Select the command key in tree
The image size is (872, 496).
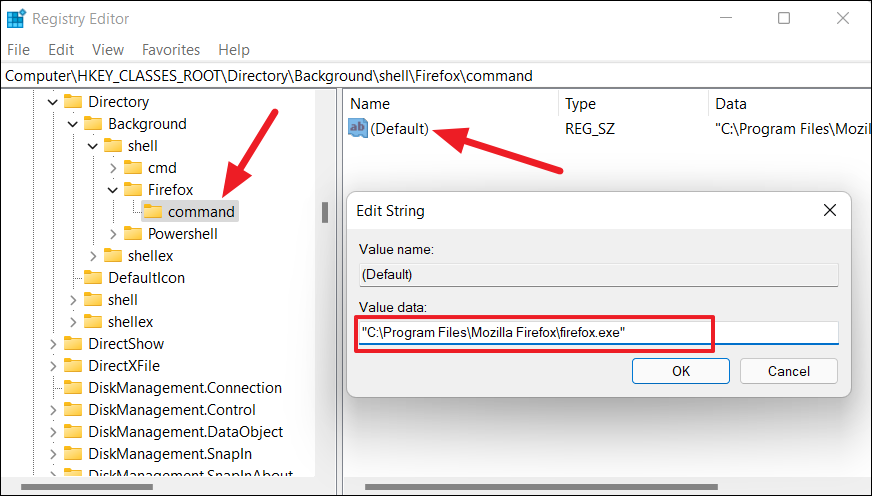point(201,212)
